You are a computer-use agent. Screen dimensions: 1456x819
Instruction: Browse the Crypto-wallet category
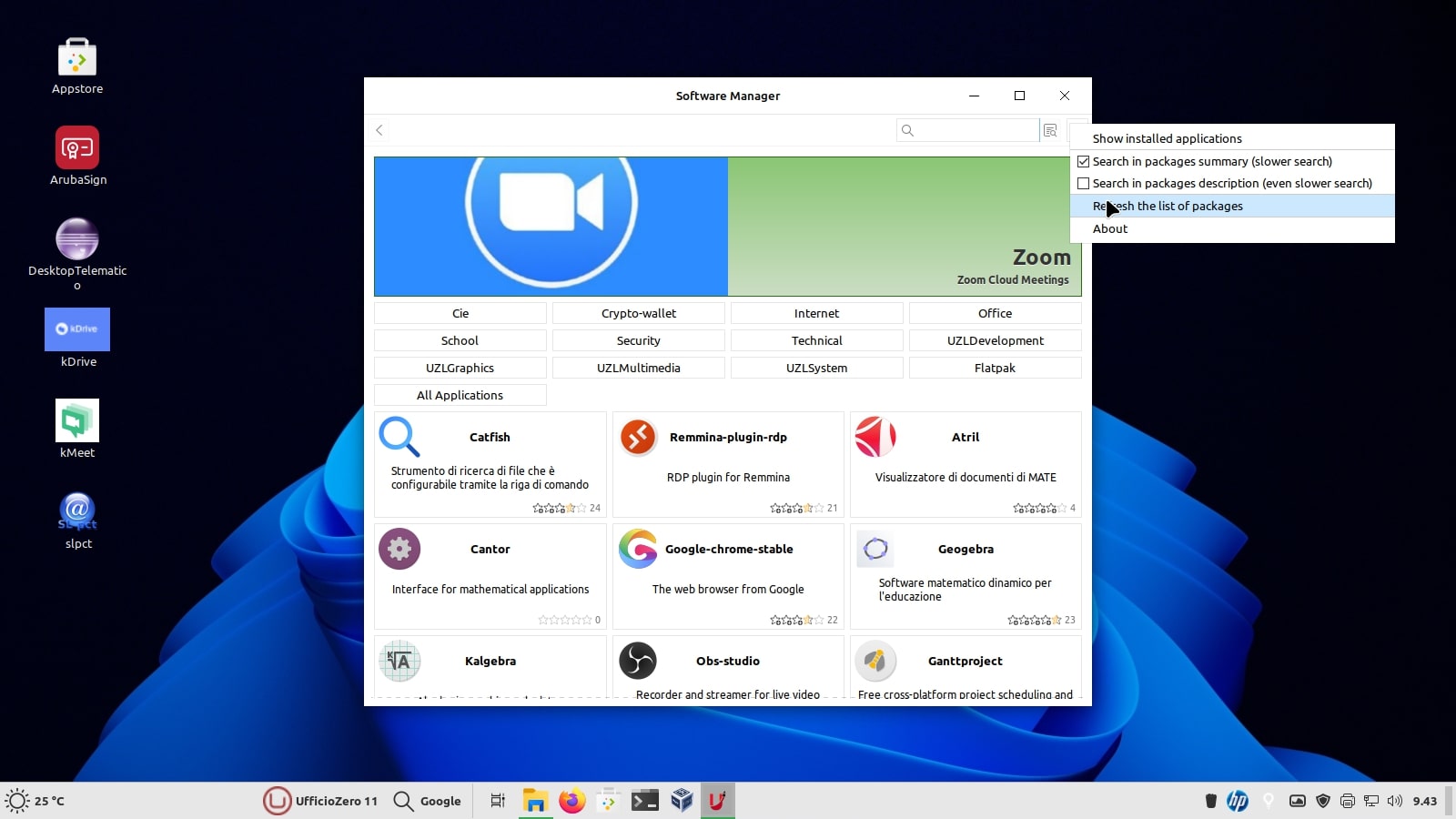pos(639,313)
